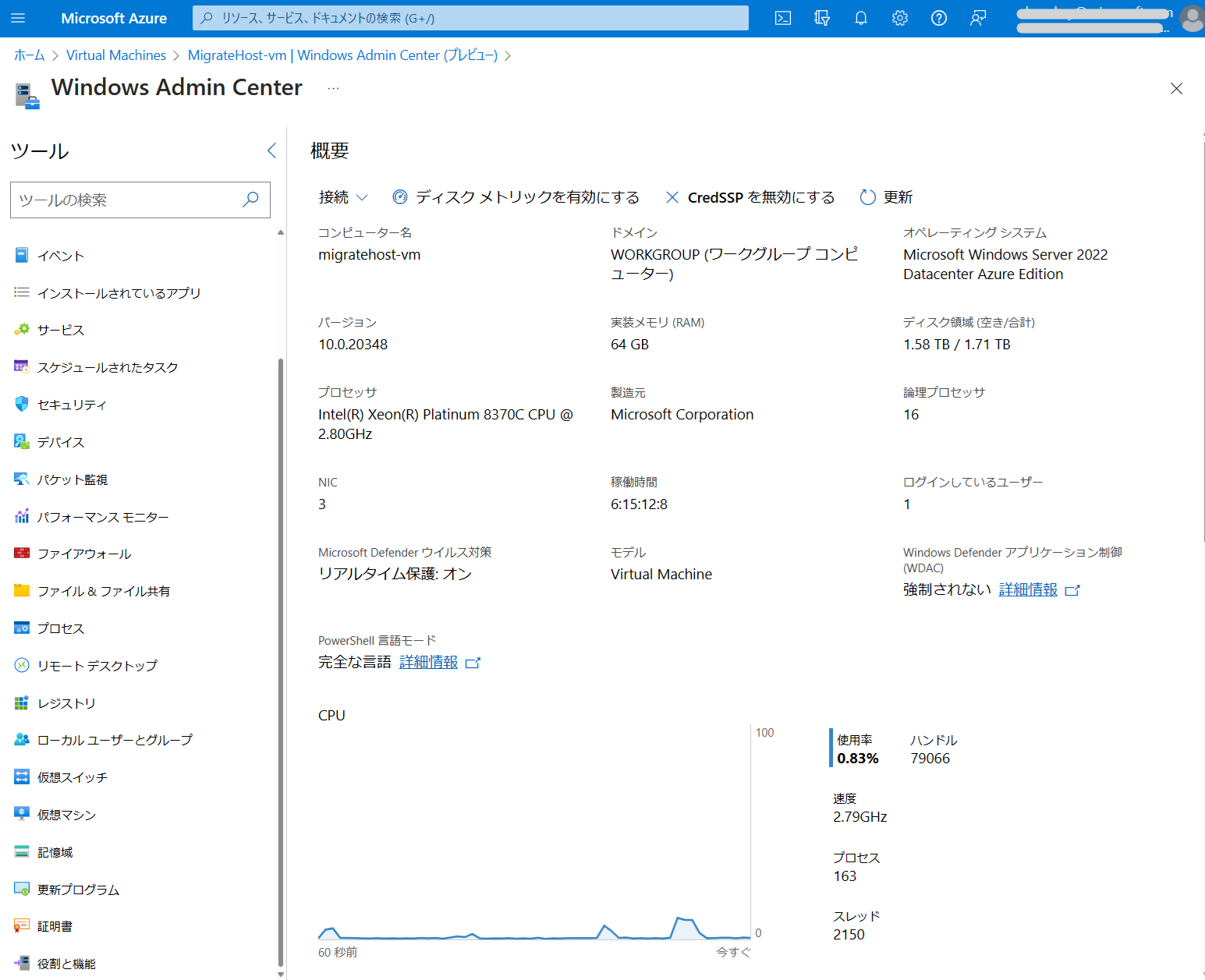The image size is (1205, 980).
Task: Click the tools list scrollbar down arrow
Action: tap(281, 974)
